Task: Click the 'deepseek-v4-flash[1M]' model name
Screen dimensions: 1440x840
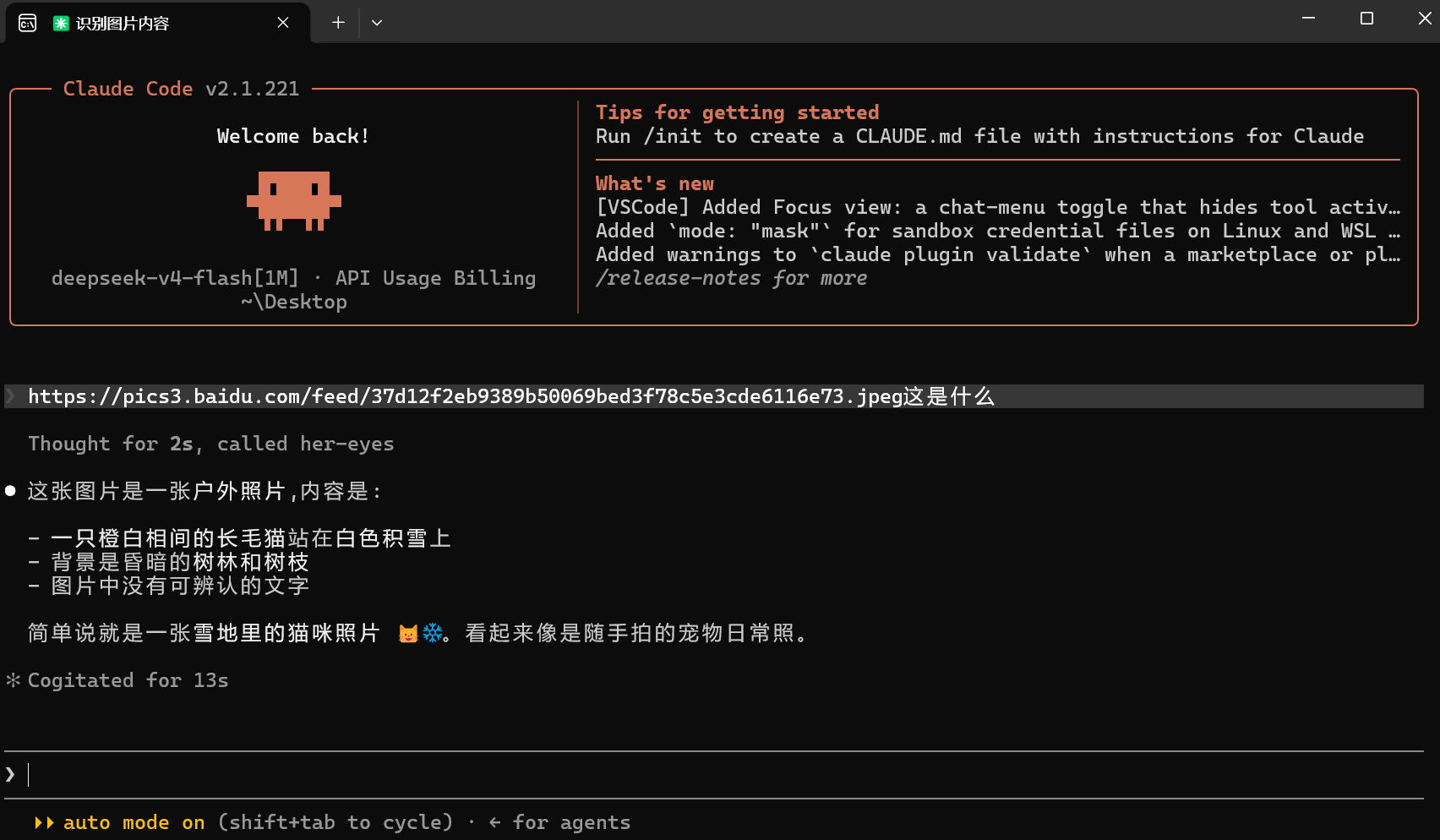Action: point(175,278)
